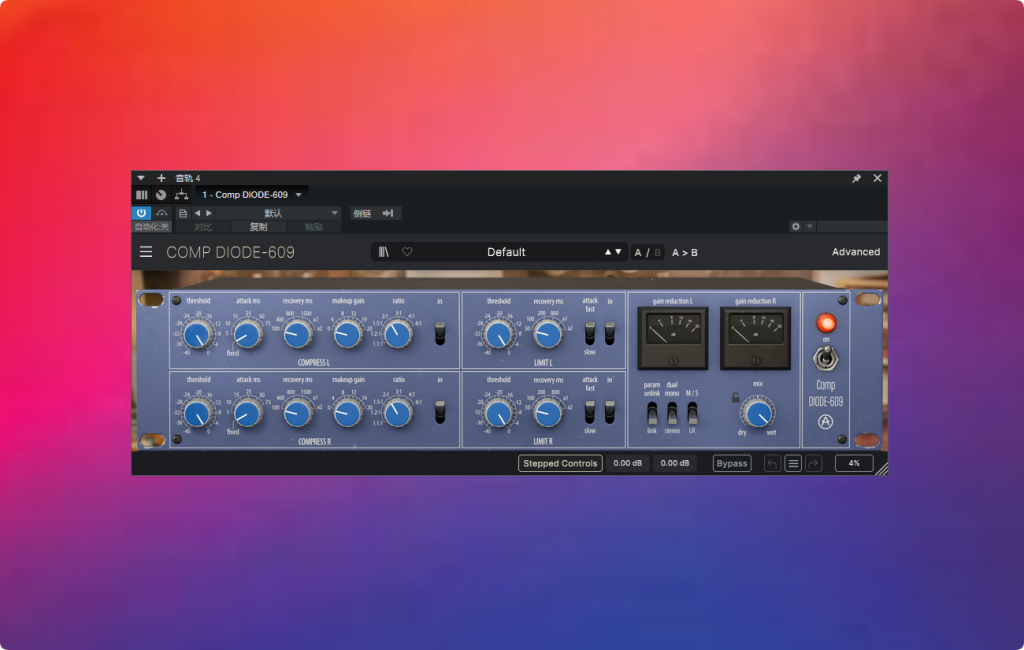Screen dimensions: 1024x650
Task: Click the sidechain arrow icon
Action: click(388, 213)
